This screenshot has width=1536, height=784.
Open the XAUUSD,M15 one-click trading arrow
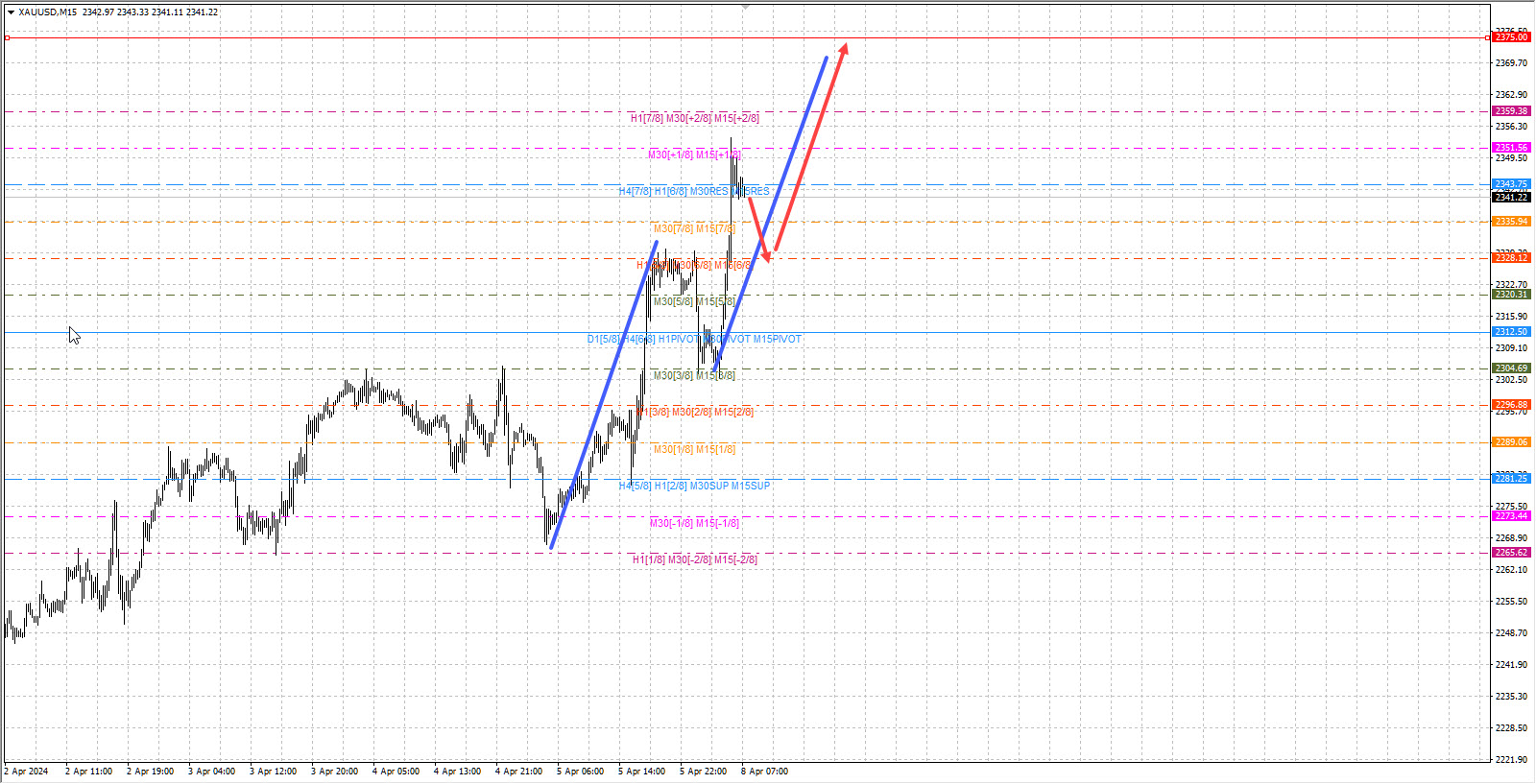tap(11, 12)
